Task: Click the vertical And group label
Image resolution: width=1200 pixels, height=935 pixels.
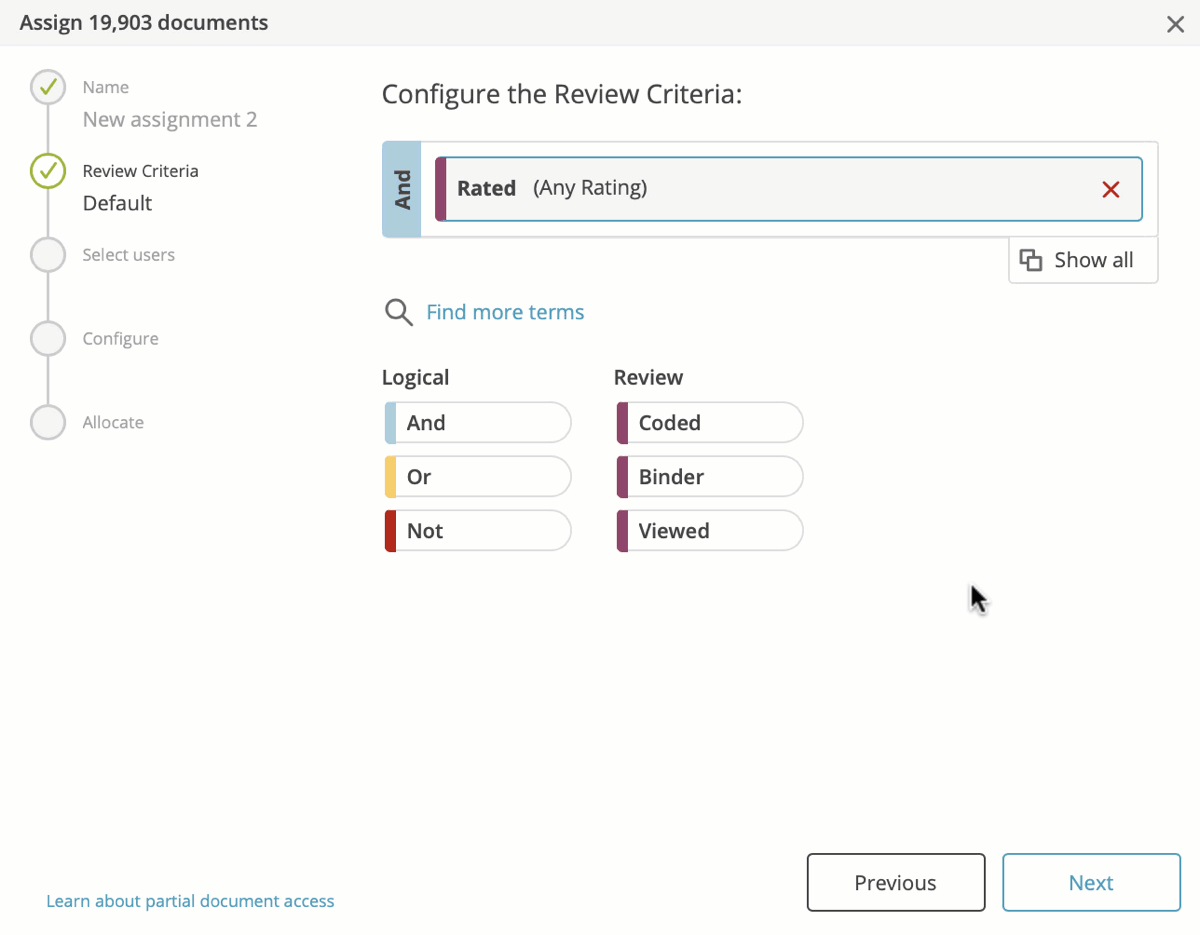Action: 402,189
